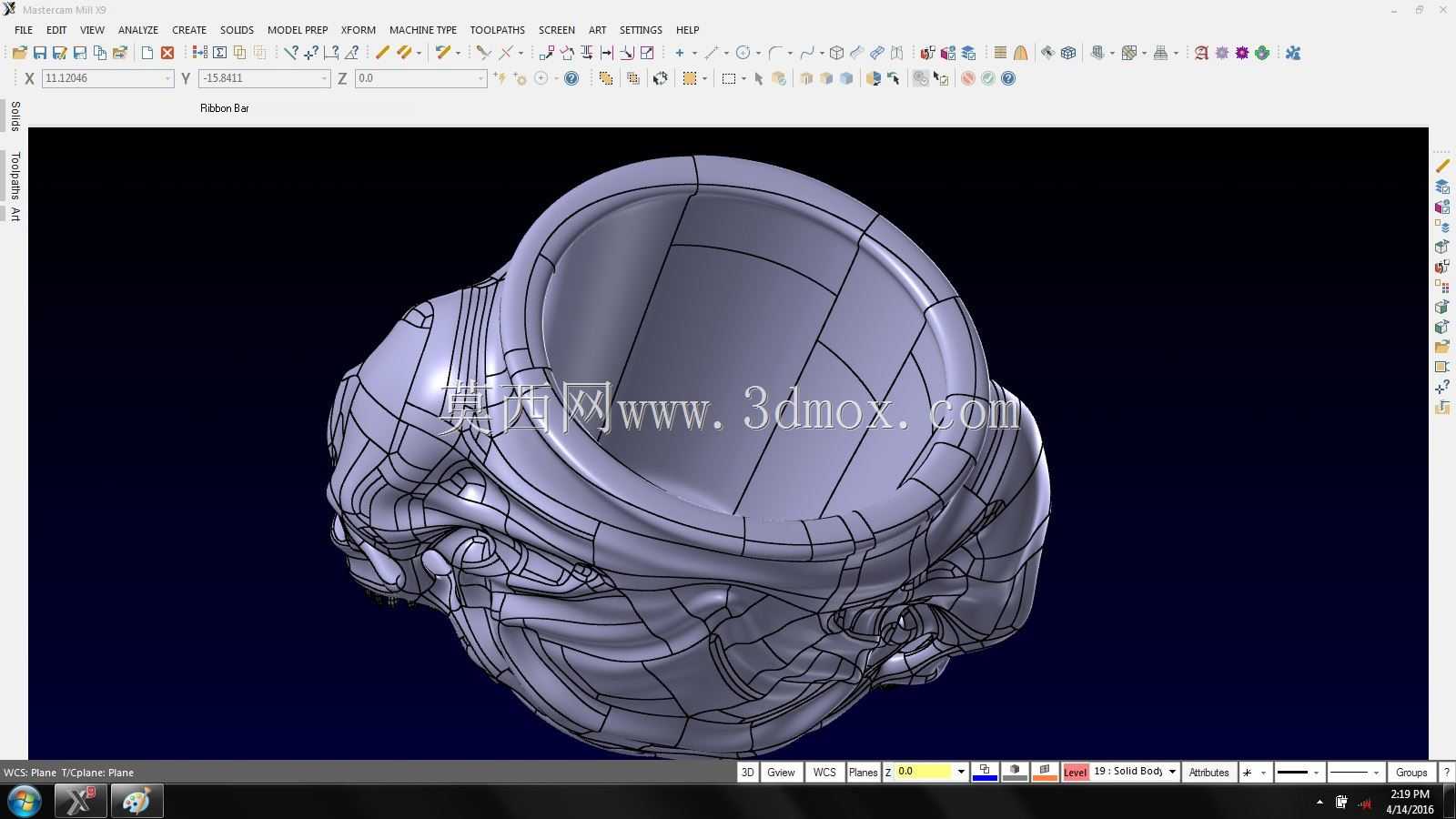This screenshot has height=819, width=1456.
Task: Click the red cancel circle icon
Action: [x=968, y=78]
